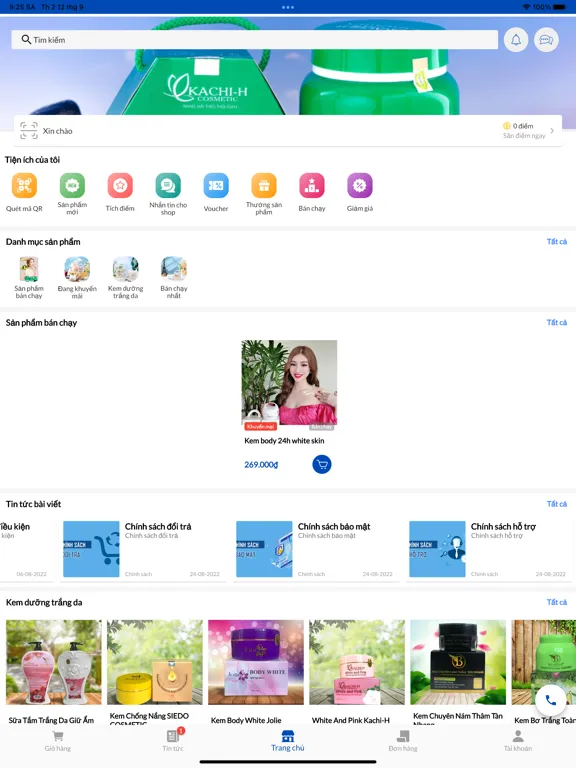Open White And Pink Kachi-H product
The width and height of the screenshot is (576, 768).
click(357, 672)
